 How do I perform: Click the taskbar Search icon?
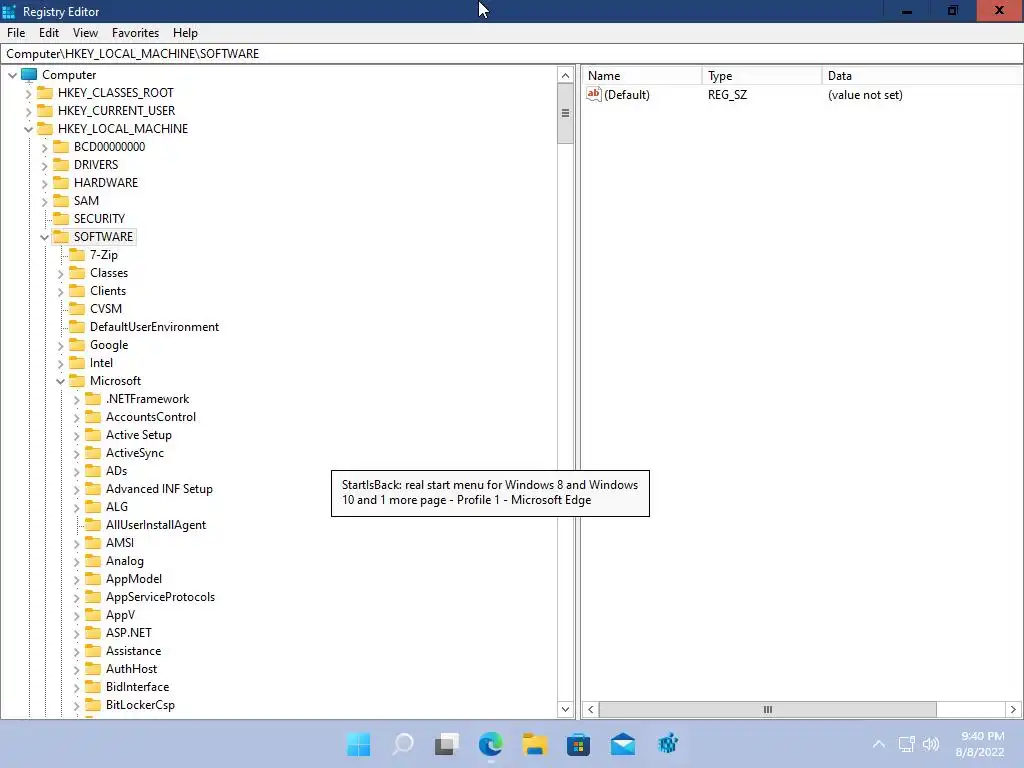(x=403, y=744)
